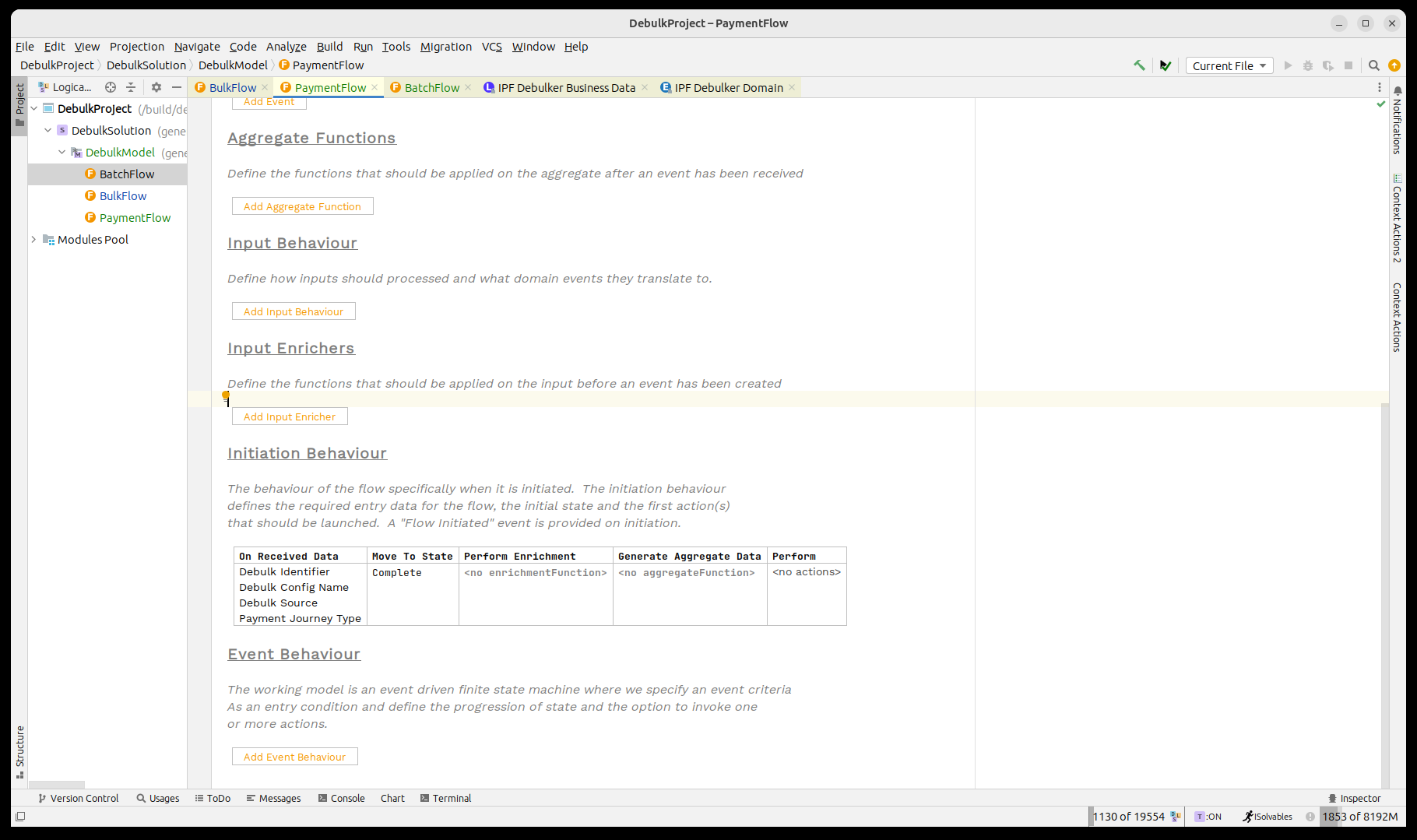This screenshot has height=840, width=1417.
Task: Toggle the type system T:ON indicator
Action: (1208, 817)
